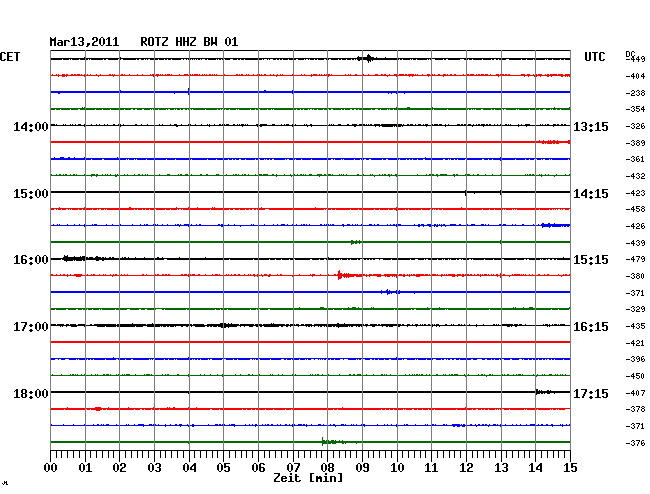Click the DC offset value -378
This screenshot has height=494, width=650.
pos(635,409)
